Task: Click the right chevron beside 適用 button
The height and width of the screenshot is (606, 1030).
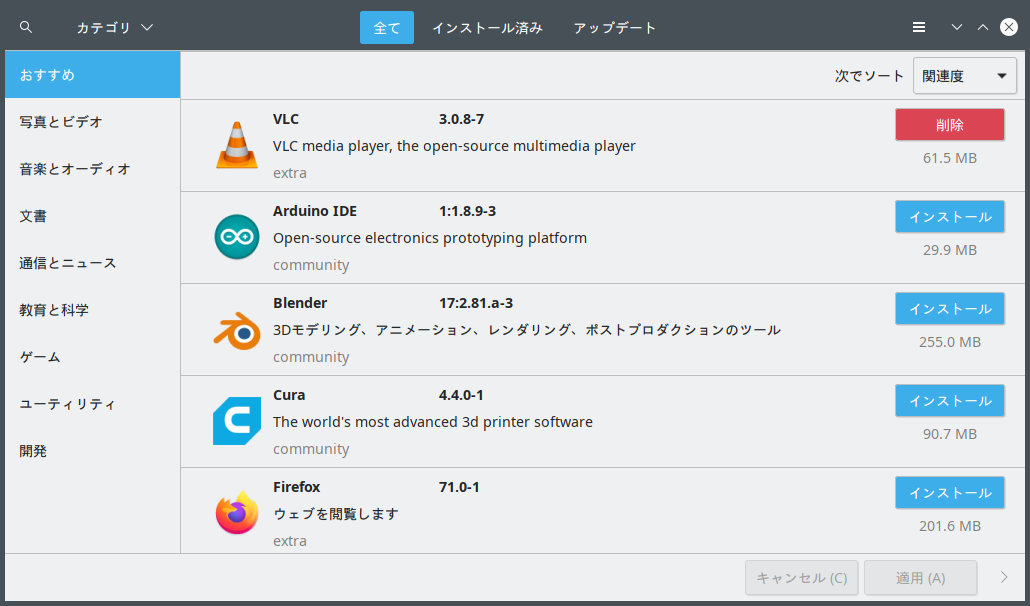Action: click(x=1004, y=577)
